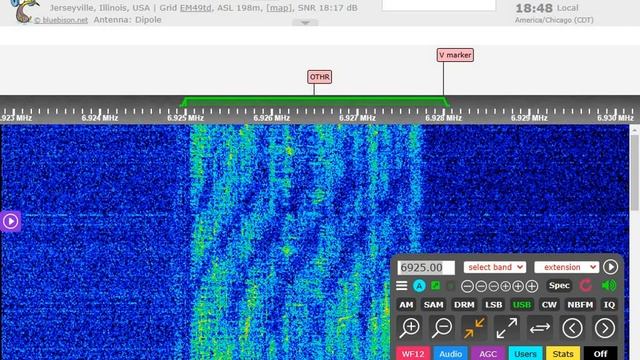This screenshot has height=360, width=640.
Task: Click the purple play button at the left edge
Action: (x=10, y=221)
